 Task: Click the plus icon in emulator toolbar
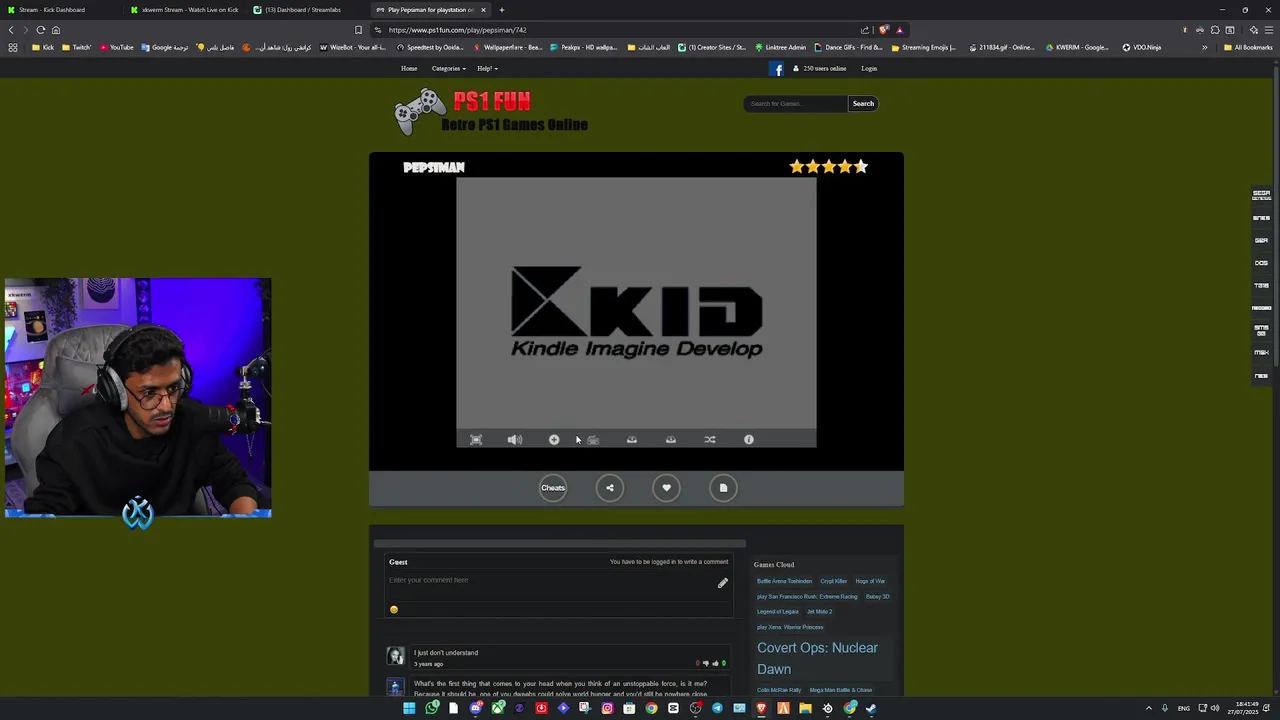(554, 440)
